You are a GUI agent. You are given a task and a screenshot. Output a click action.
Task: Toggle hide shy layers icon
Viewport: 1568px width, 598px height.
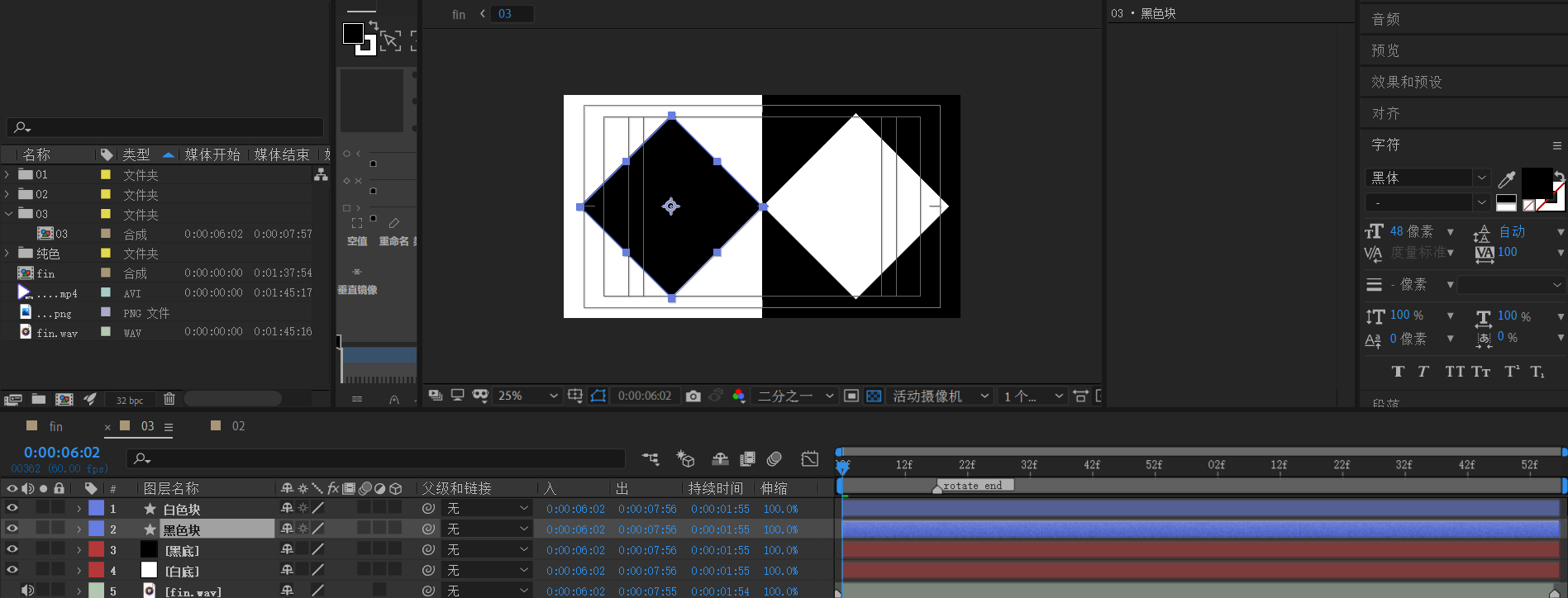coord(720,458)
